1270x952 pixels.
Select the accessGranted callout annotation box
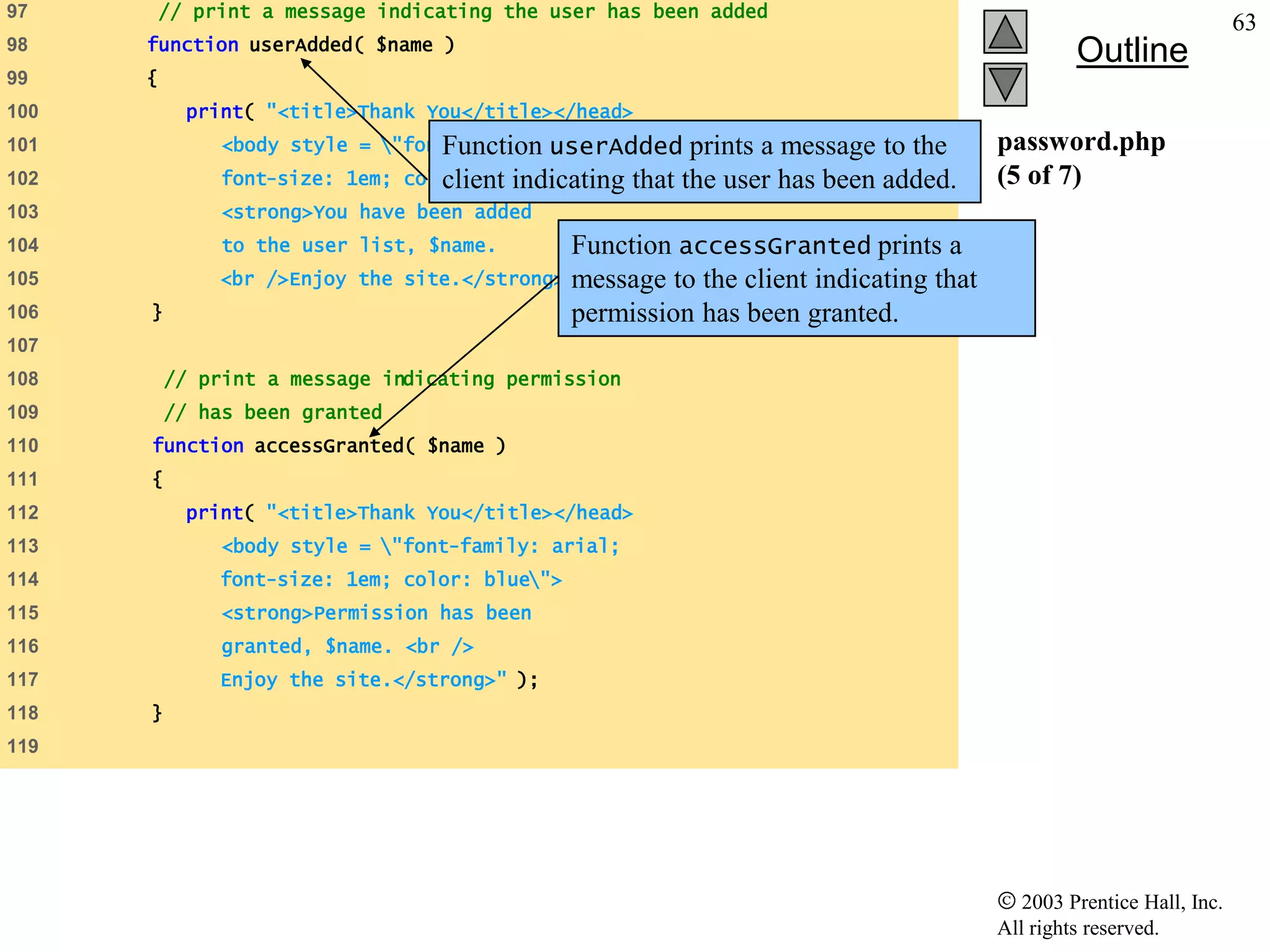(796, 278)
